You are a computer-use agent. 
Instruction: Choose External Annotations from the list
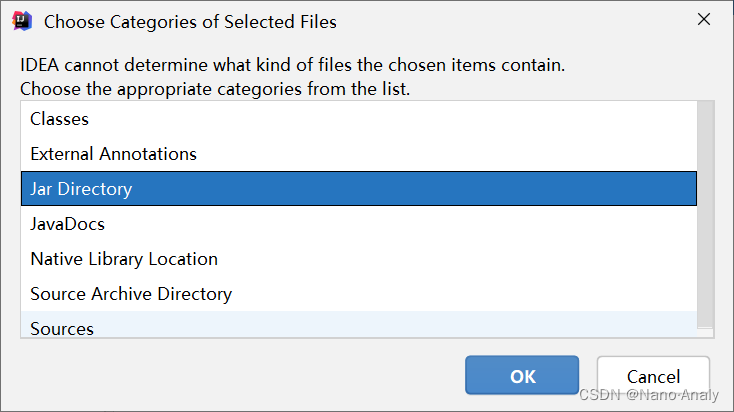click(x=113, y=154)
